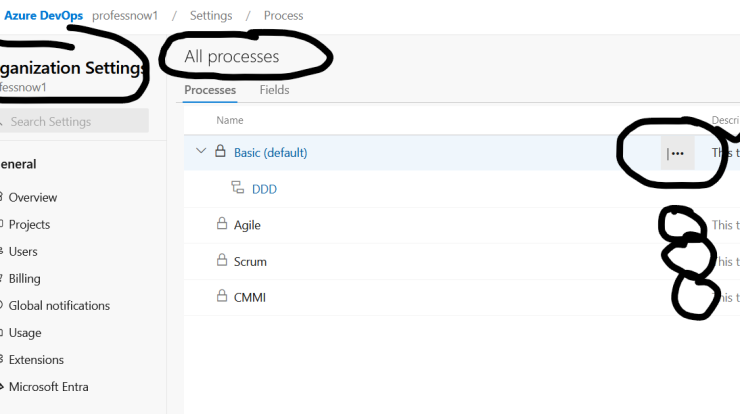Collapse the Basic (default) process row
The height and width of the screenshot is (414, 740).
[x=201, y=152]
